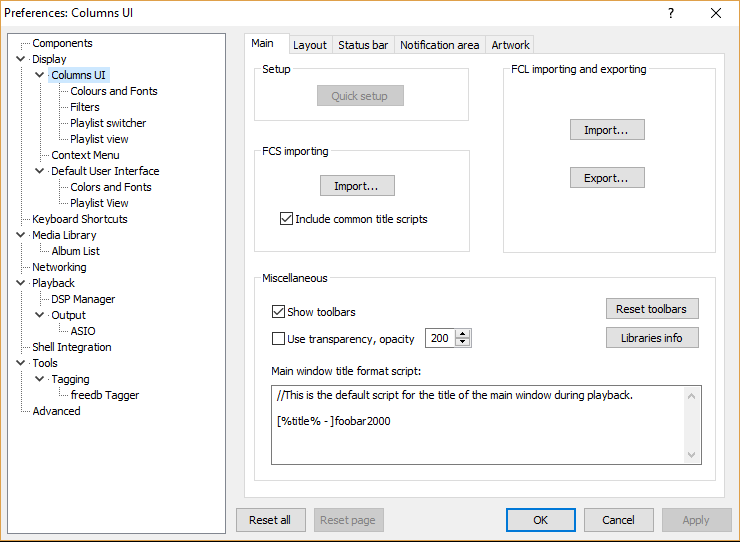Open DSP Manager preferences page
The width and height of the screenshot is (740, 542).
[83, 299]
